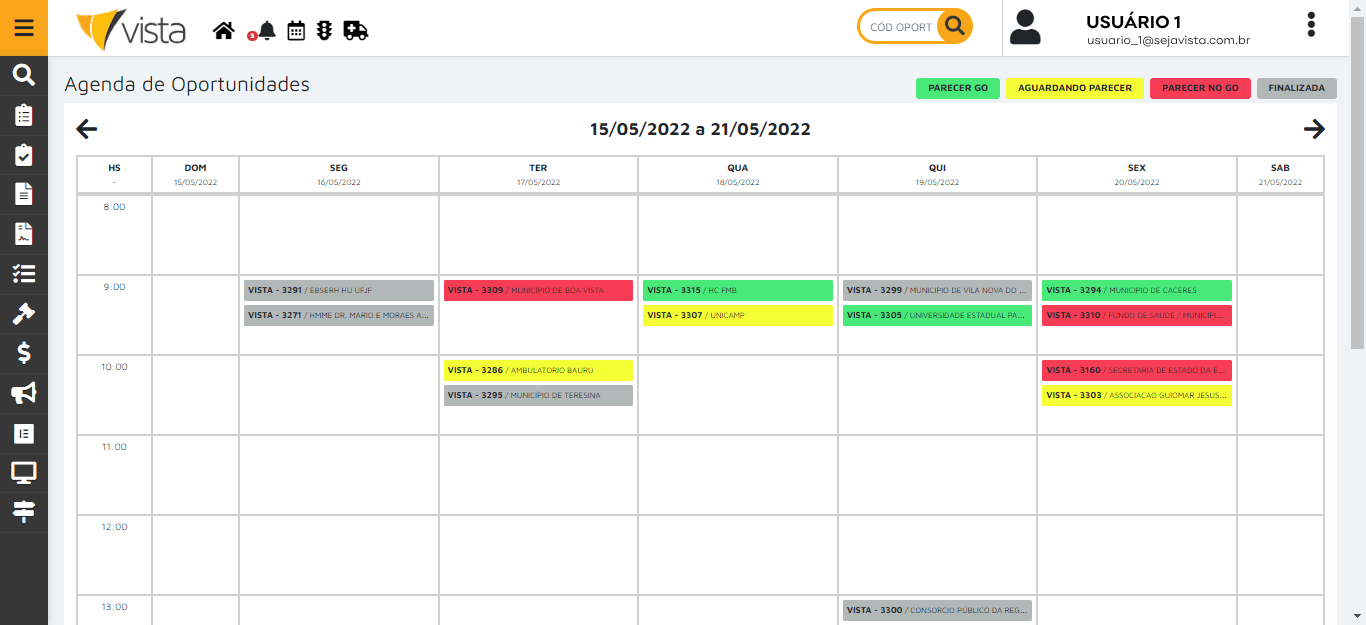Open notifications bell icon
The image size is (1366, 625).
(266, 31)
